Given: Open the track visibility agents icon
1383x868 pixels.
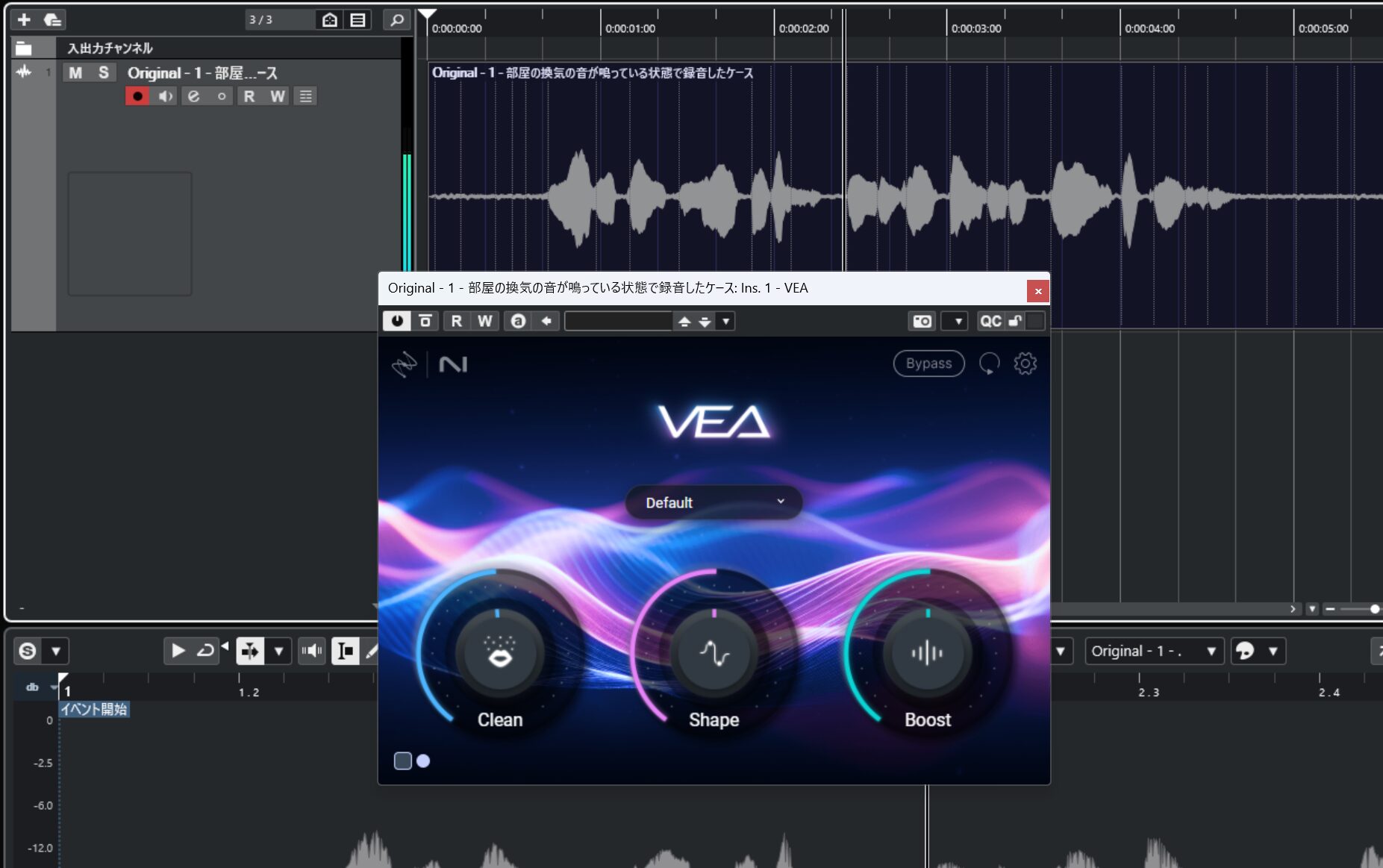Looking at the screenshot, I should point(330,19).
